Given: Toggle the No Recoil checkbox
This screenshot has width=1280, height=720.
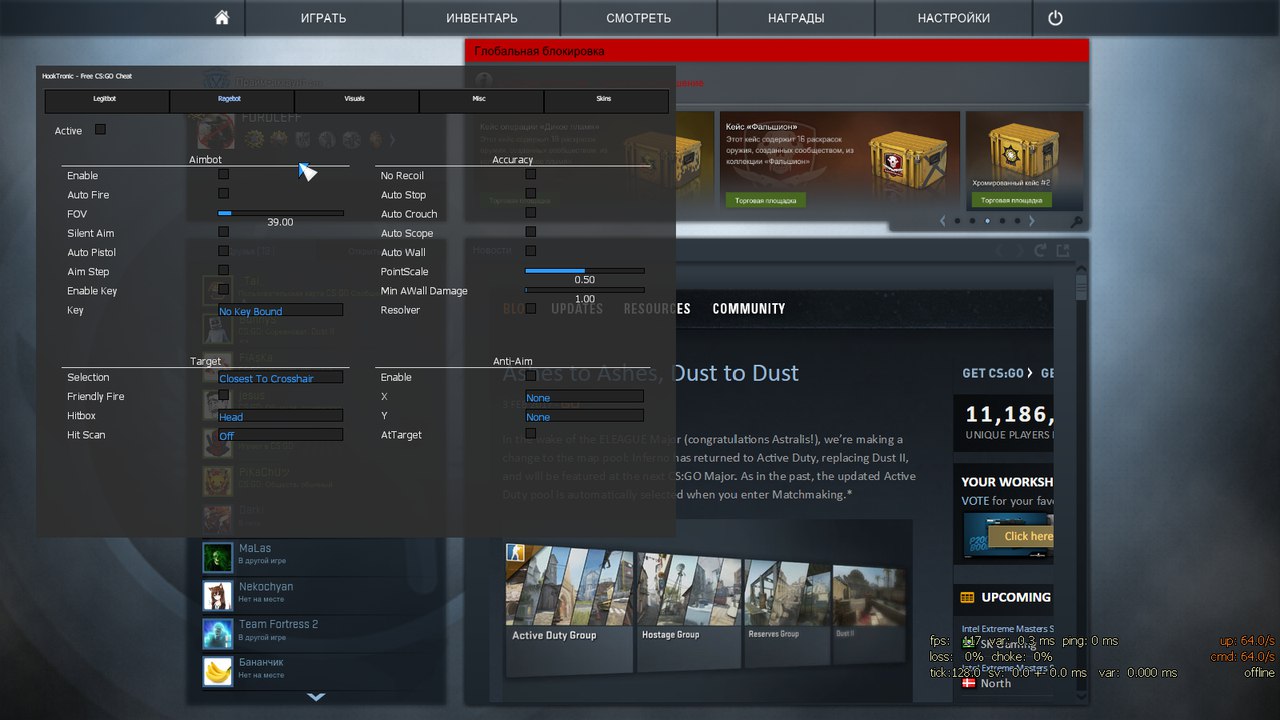Looking at the screenshot, I should coord(531,174).
